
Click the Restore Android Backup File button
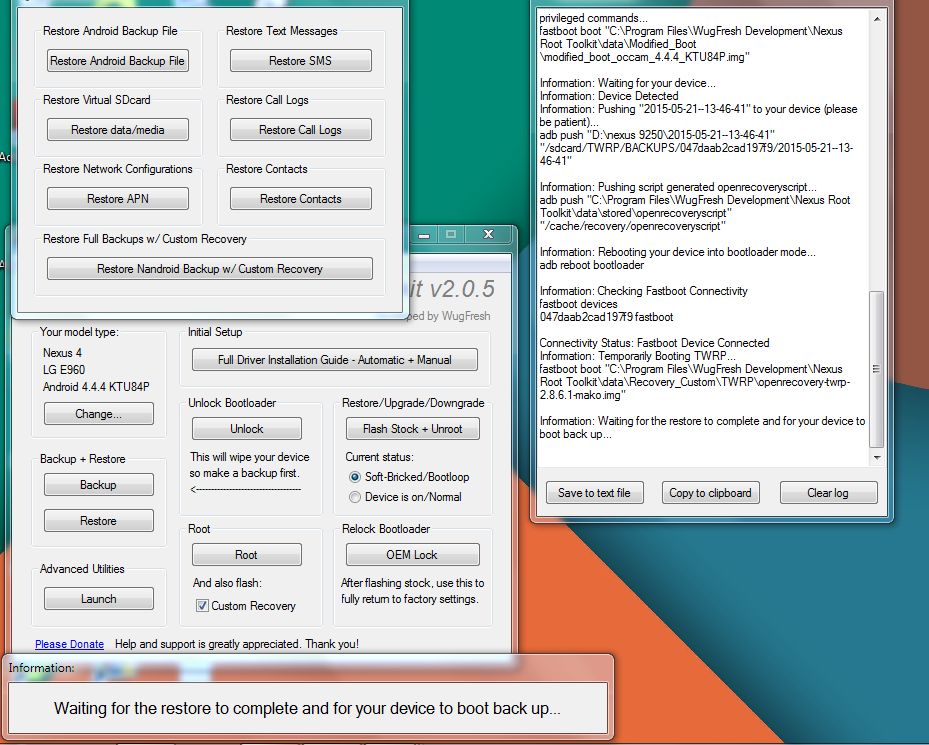coord(117,60)
